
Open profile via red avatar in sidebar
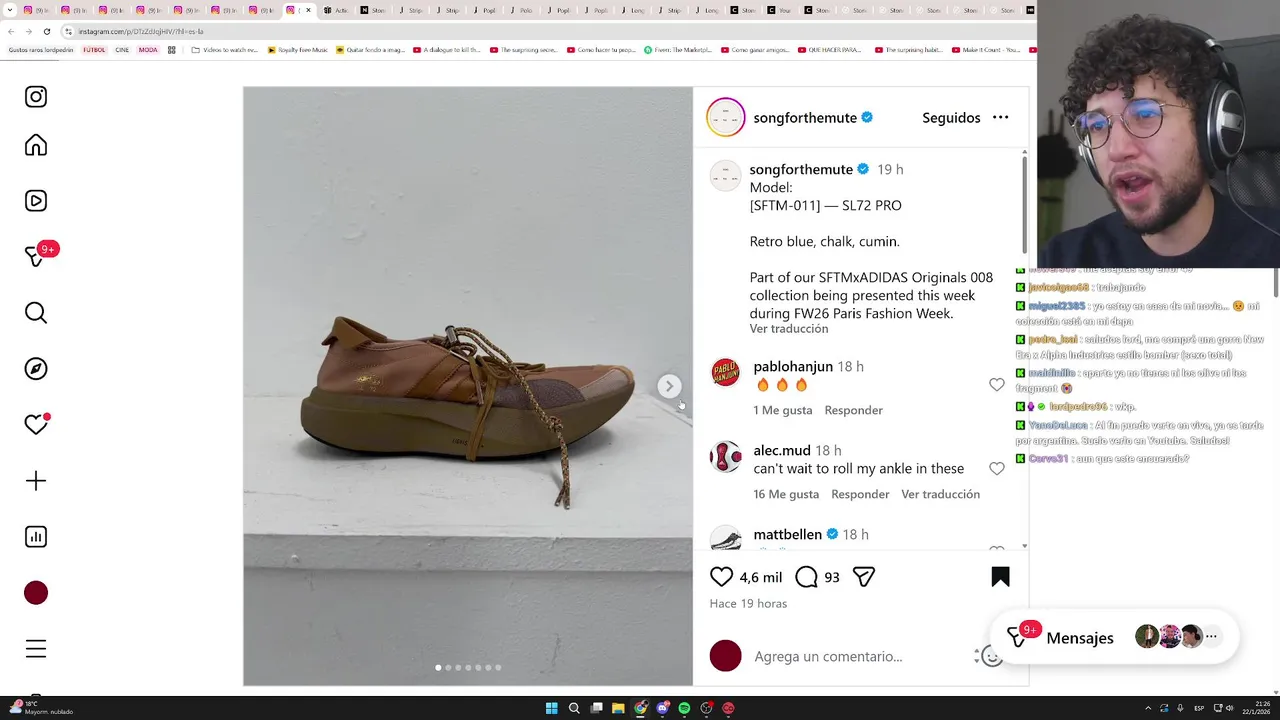[x=36, y=593]
